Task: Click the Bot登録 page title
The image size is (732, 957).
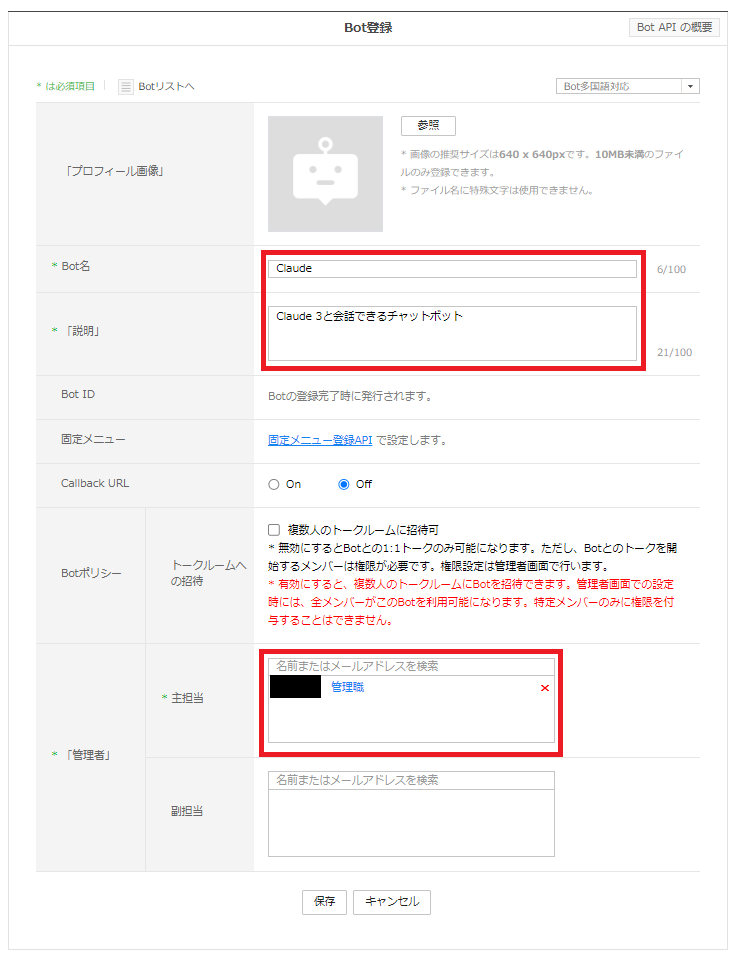Action: pos(368,27)
